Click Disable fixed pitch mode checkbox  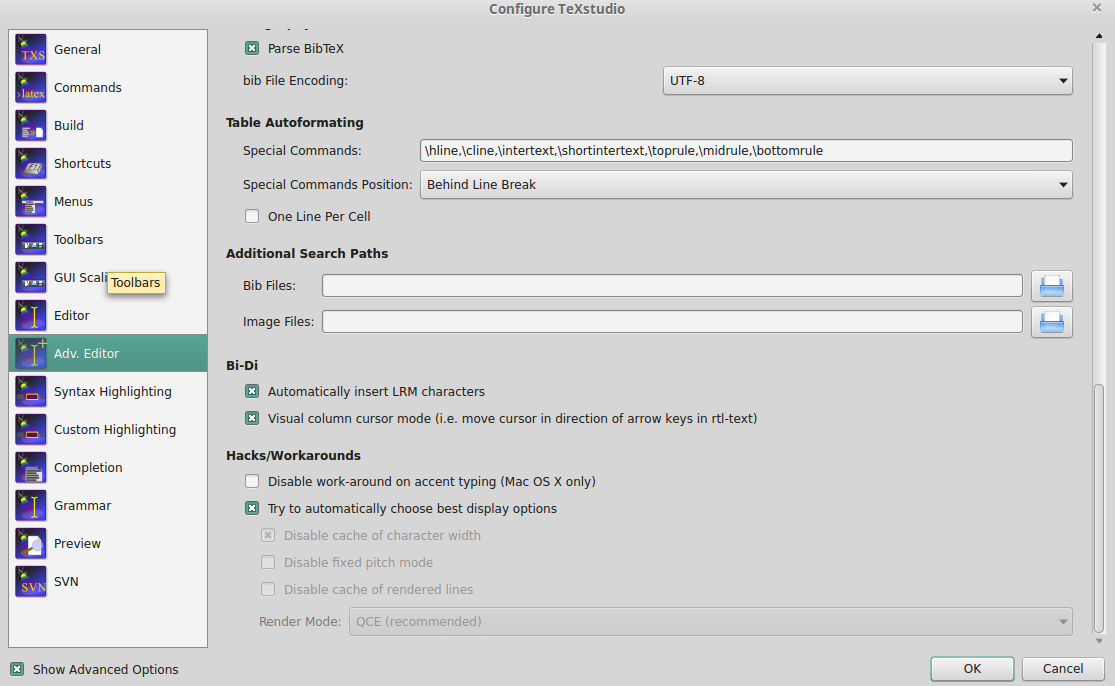268,562
